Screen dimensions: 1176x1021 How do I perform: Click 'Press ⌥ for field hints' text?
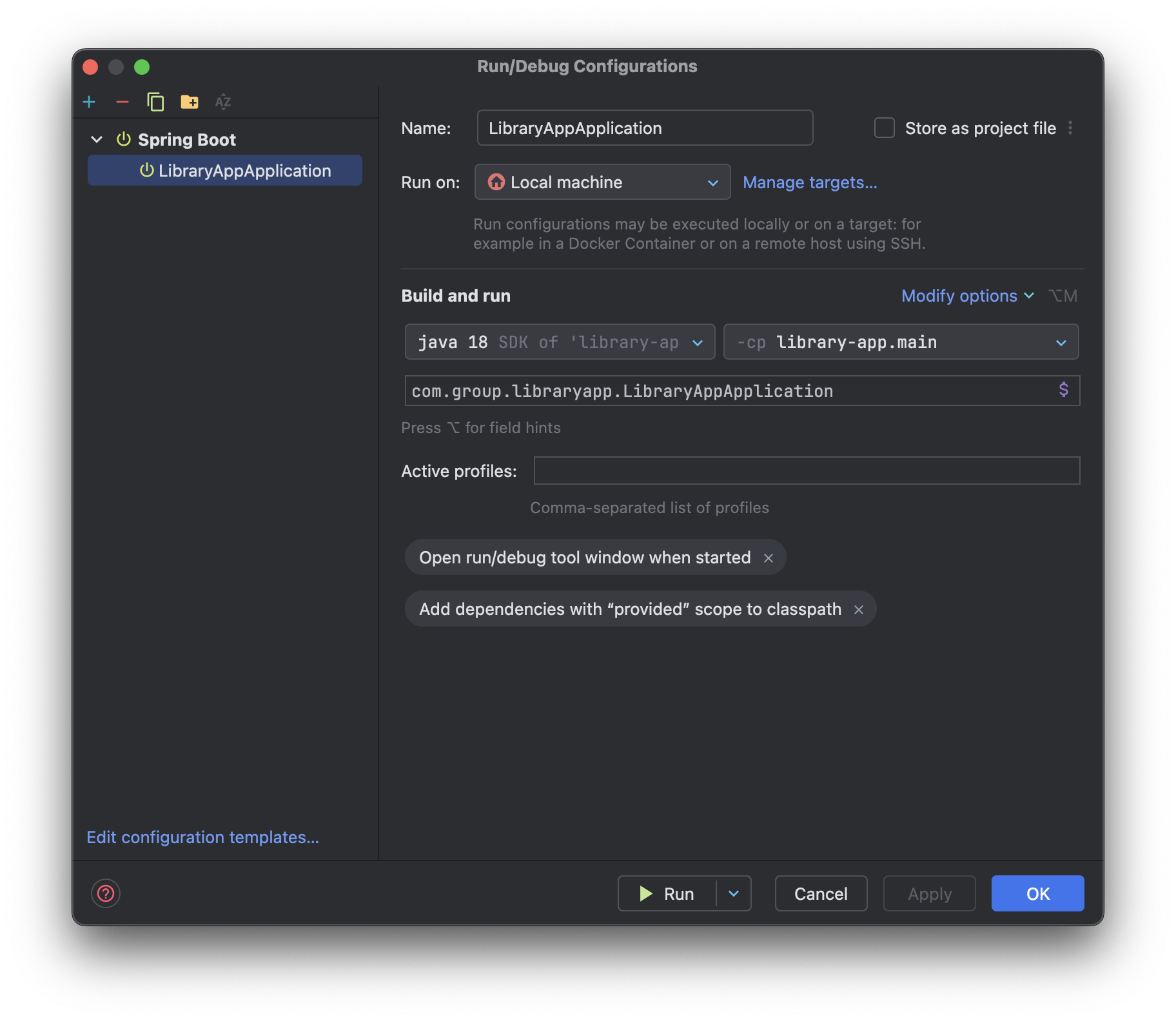481,428
